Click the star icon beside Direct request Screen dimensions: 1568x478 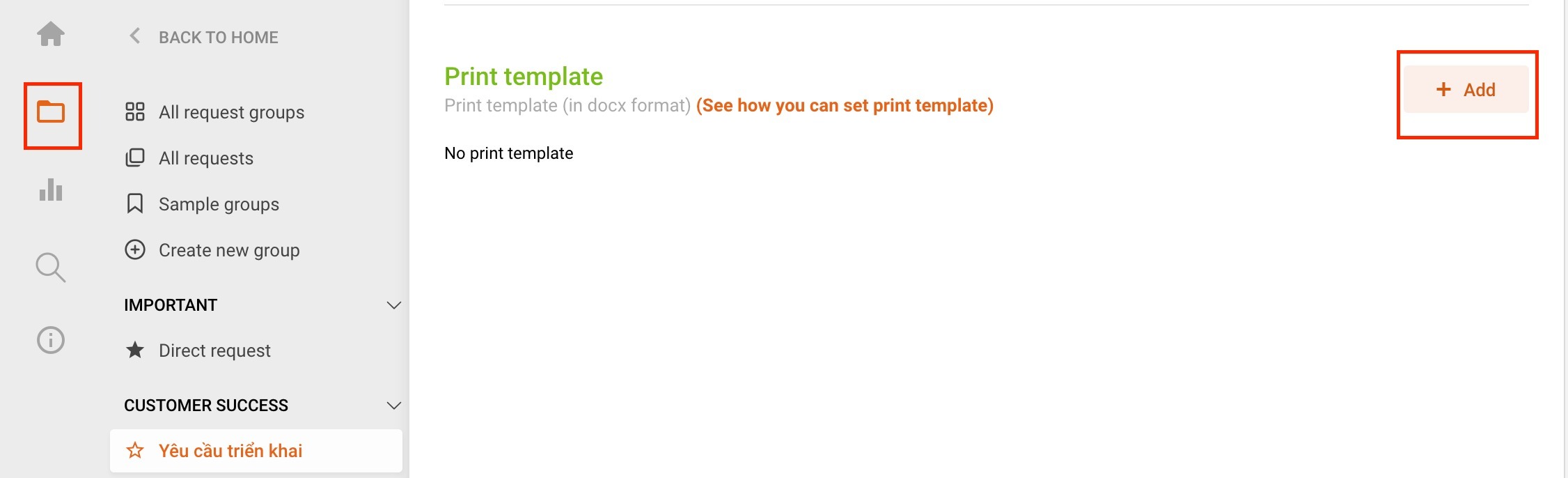click(134, 350)
